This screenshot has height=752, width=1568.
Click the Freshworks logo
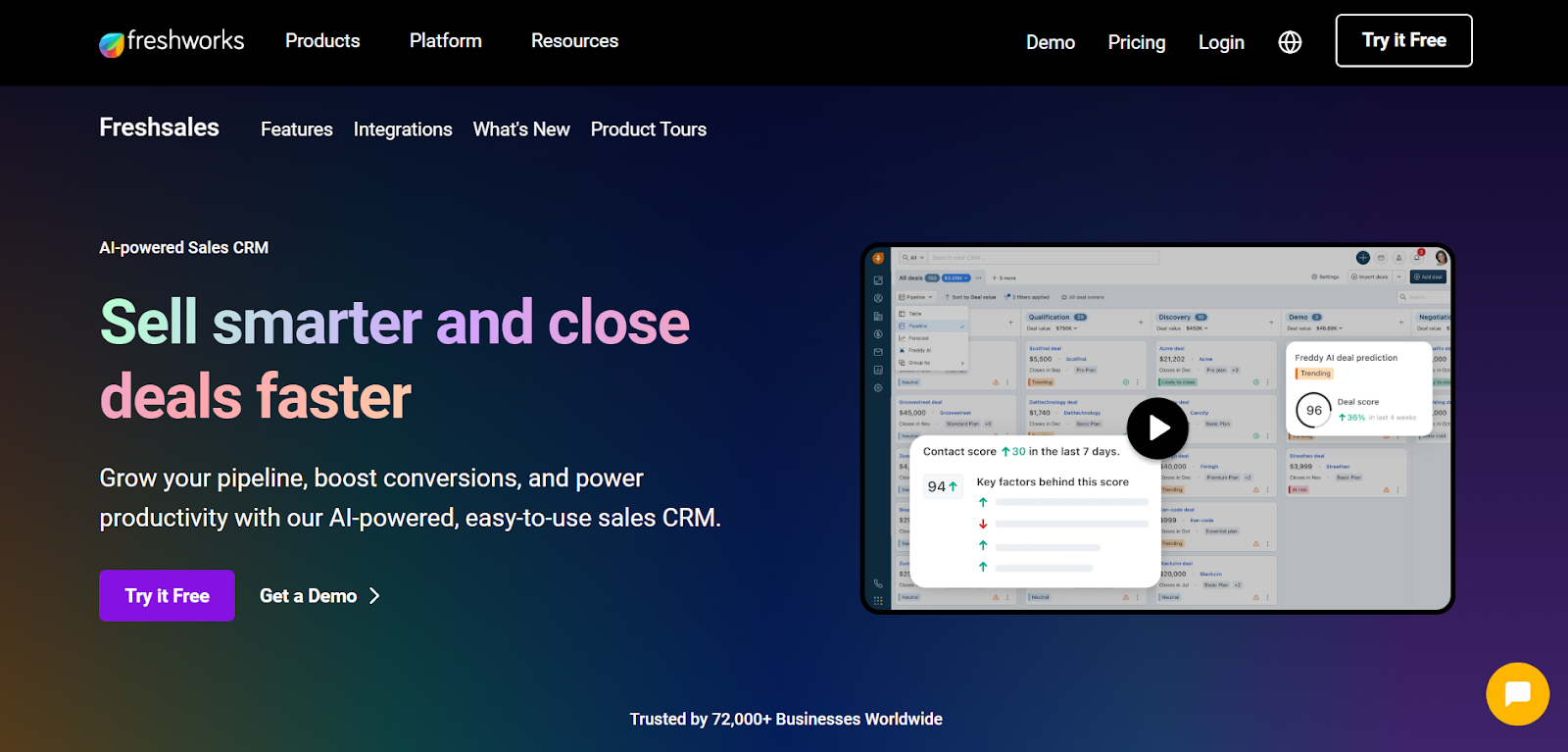click(x=171, y=41)
